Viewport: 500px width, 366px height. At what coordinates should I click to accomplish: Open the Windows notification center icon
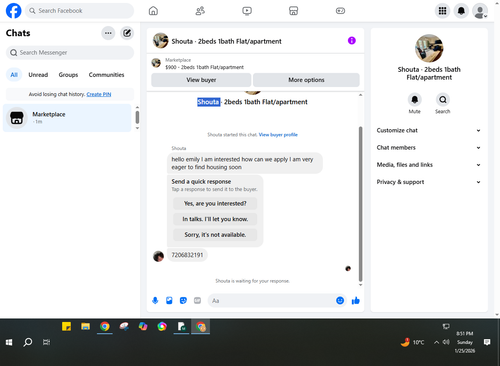pos(487,342)
